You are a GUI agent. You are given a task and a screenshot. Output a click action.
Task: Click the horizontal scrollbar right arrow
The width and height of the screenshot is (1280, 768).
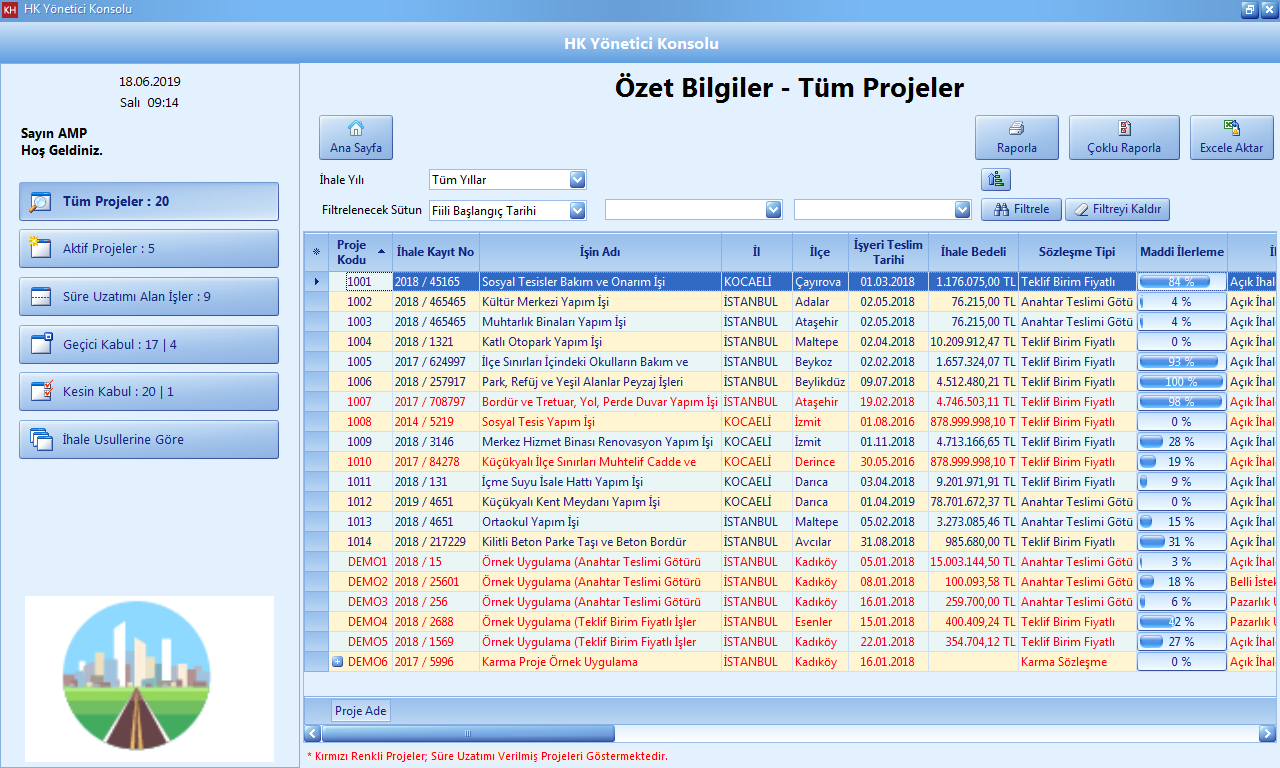click(1267, 734)
